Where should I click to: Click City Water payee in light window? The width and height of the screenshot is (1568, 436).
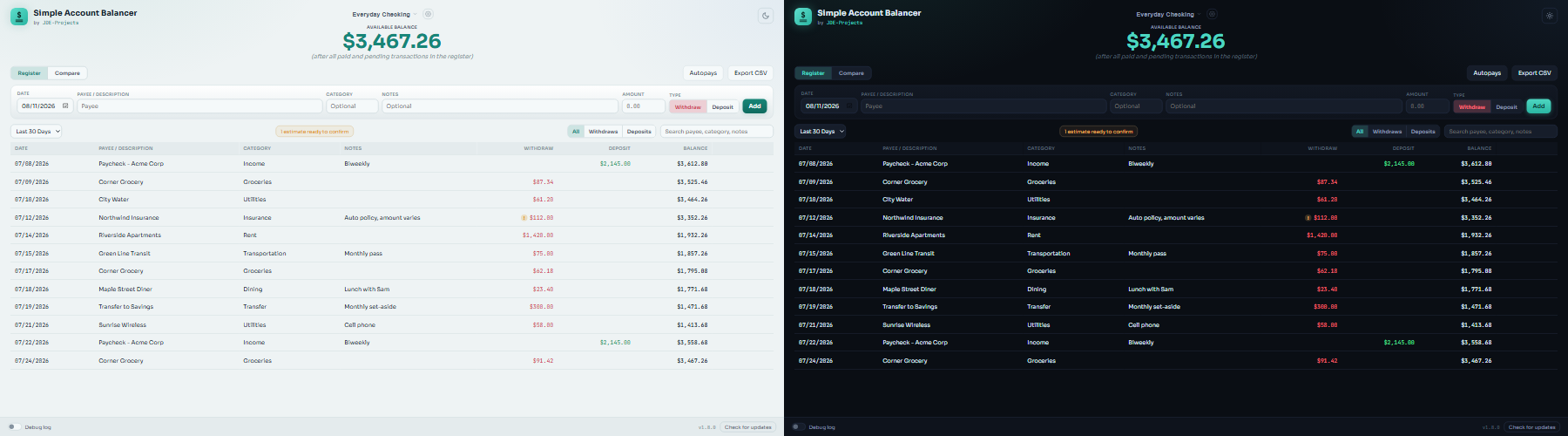point(113,200)
